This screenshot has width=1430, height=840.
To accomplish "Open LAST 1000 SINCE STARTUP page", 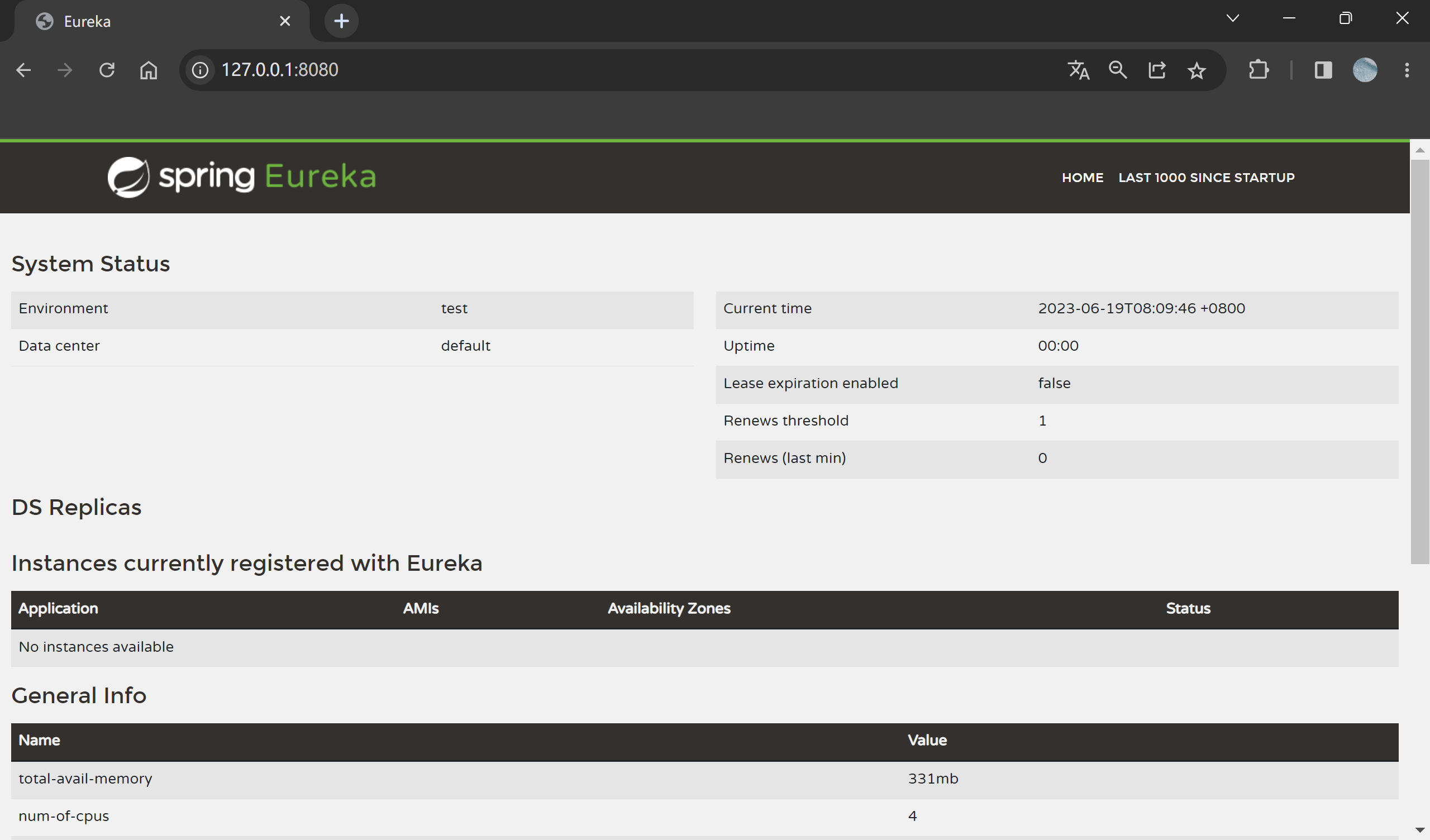I will click(1206, 178).
